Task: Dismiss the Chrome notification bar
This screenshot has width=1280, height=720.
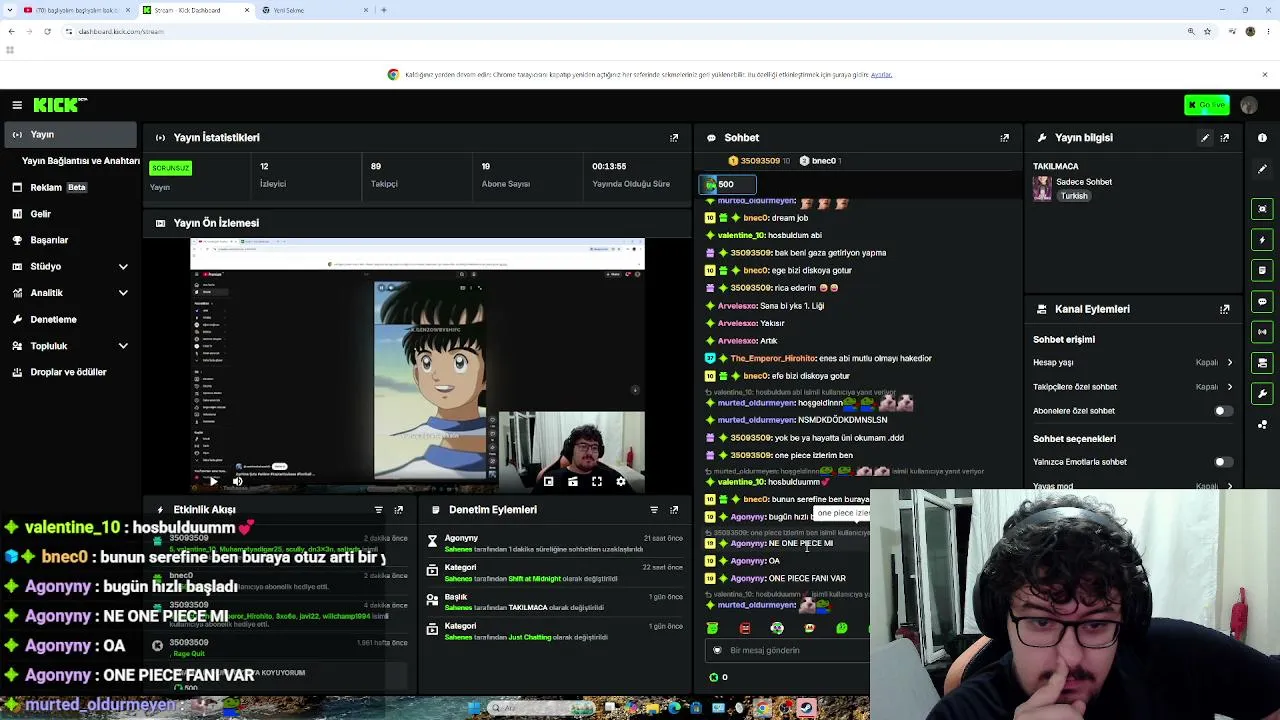Action: 1264,75
